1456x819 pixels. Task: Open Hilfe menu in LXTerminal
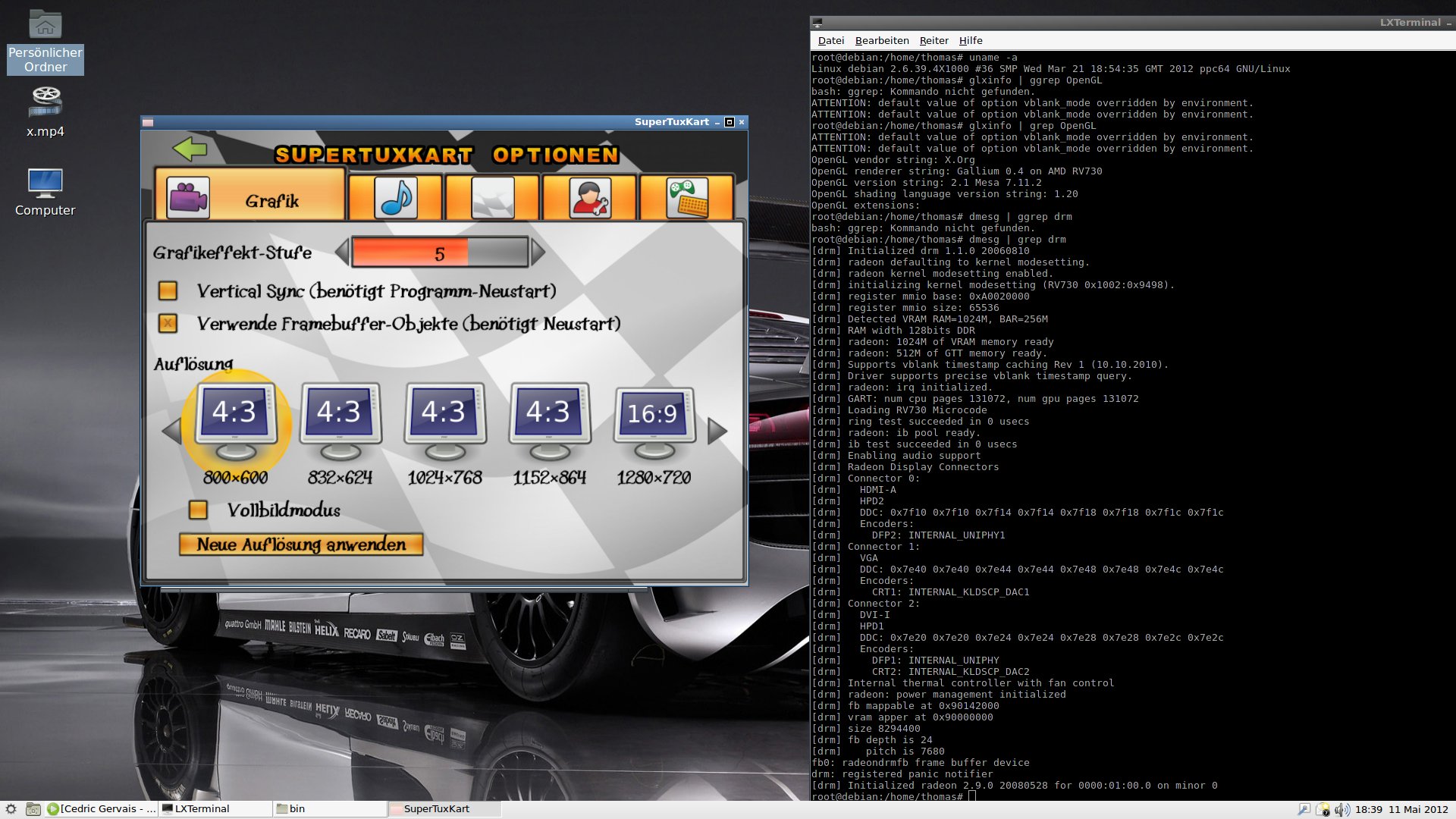[970, 41]
